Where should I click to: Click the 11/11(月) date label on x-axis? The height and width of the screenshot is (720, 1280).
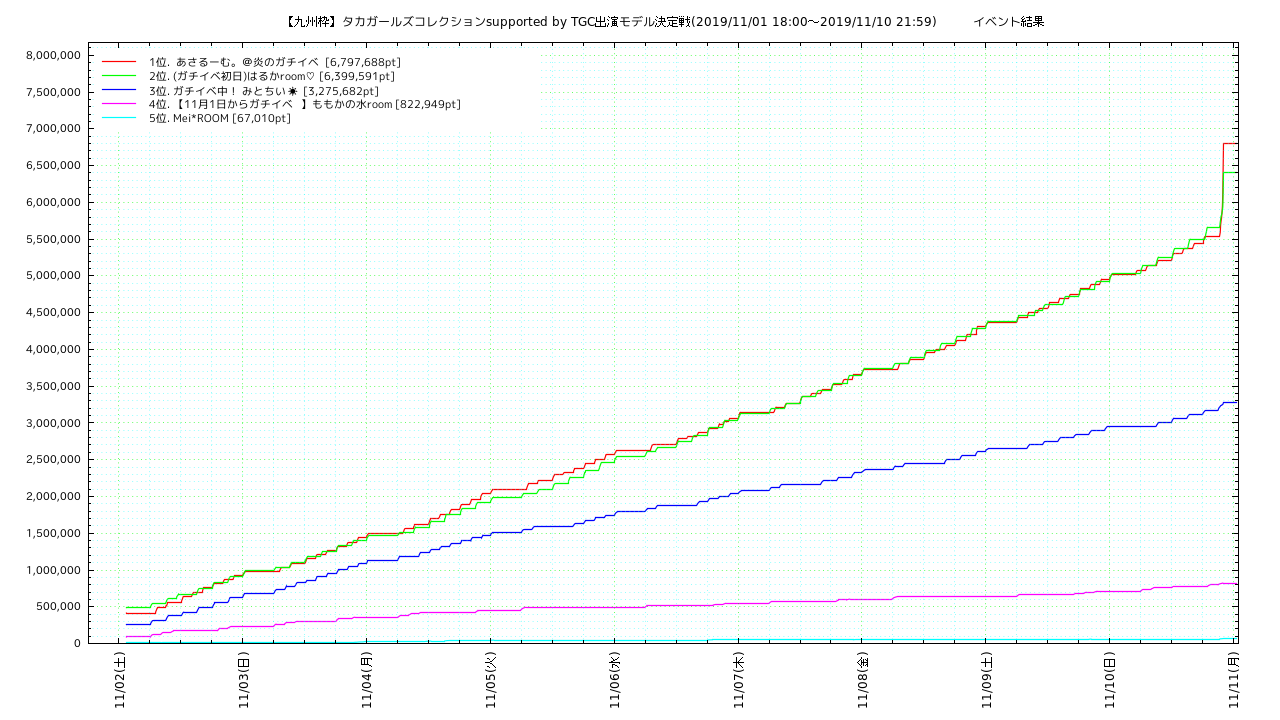pos(1233,681)
